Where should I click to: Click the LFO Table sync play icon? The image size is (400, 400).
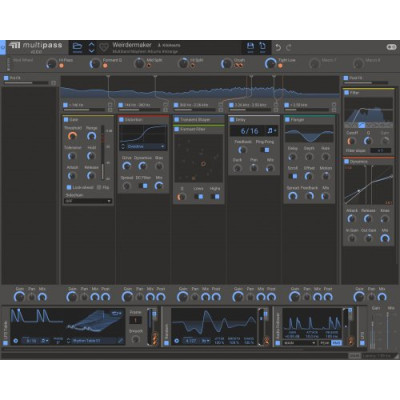(x=15, y=341)
